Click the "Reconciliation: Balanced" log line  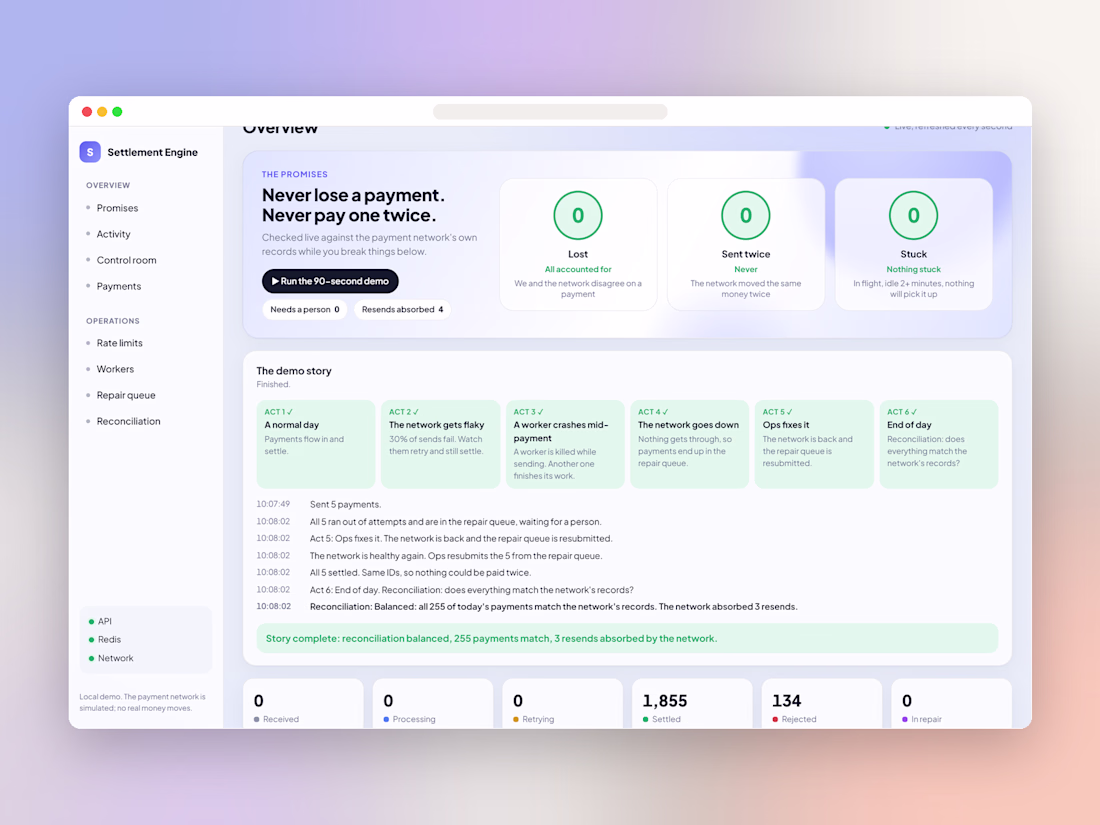click(554, 607)
